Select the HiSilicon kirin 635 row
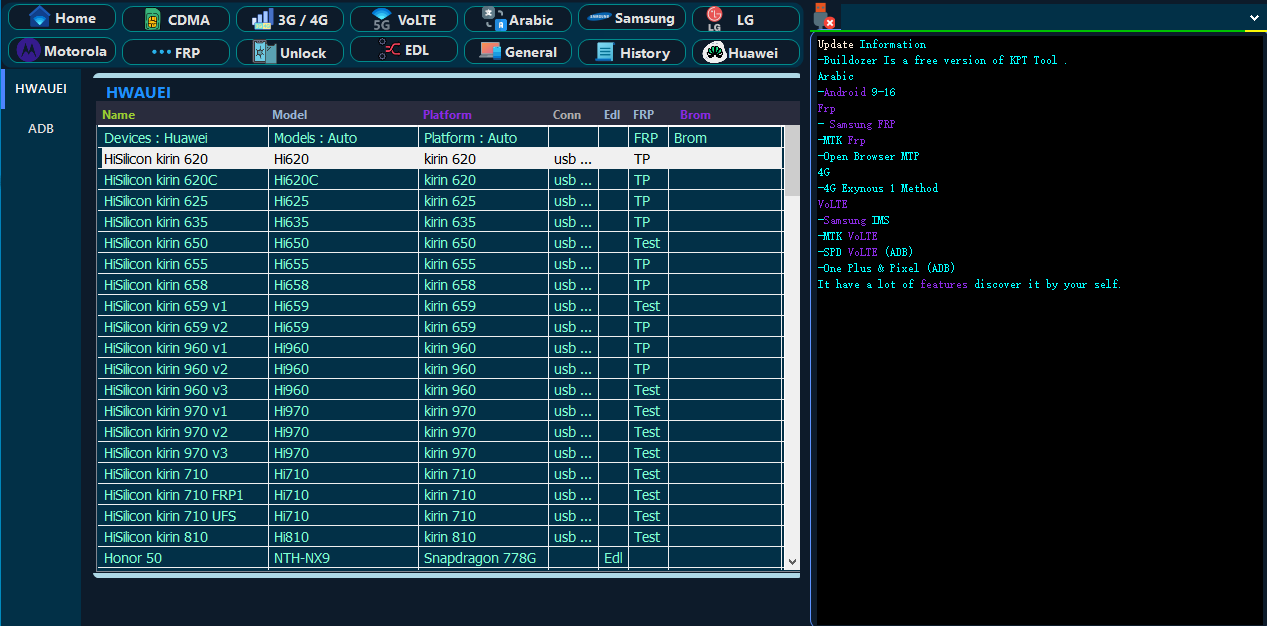The image size is (1267, 626). click(x=440, y=222)
